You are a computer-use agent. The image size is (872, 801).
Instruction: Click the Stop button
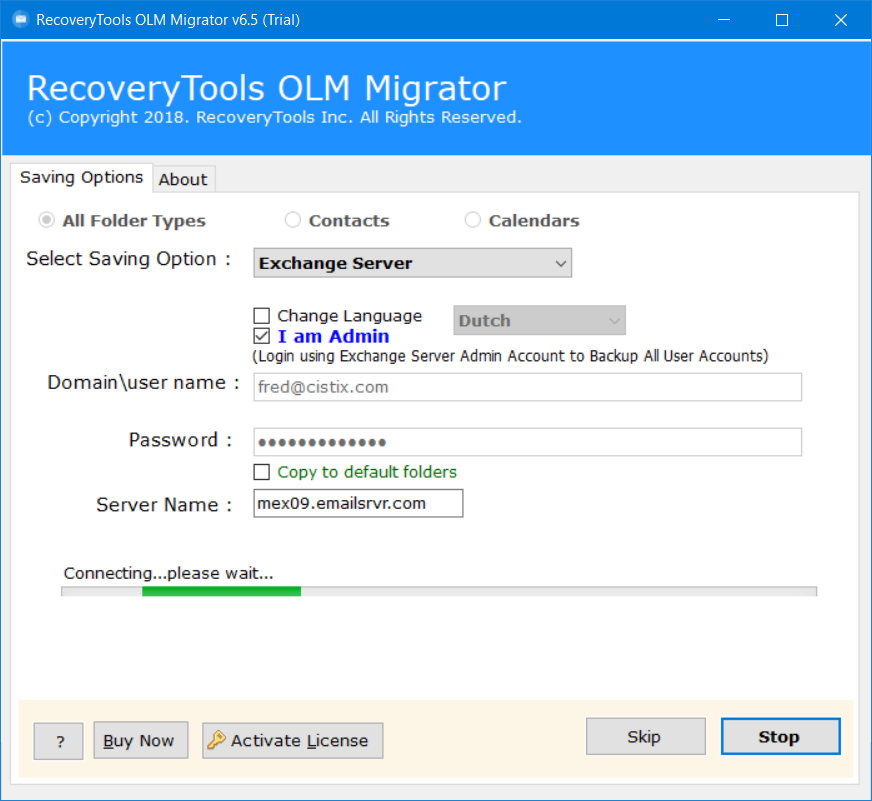coord(781,736)
